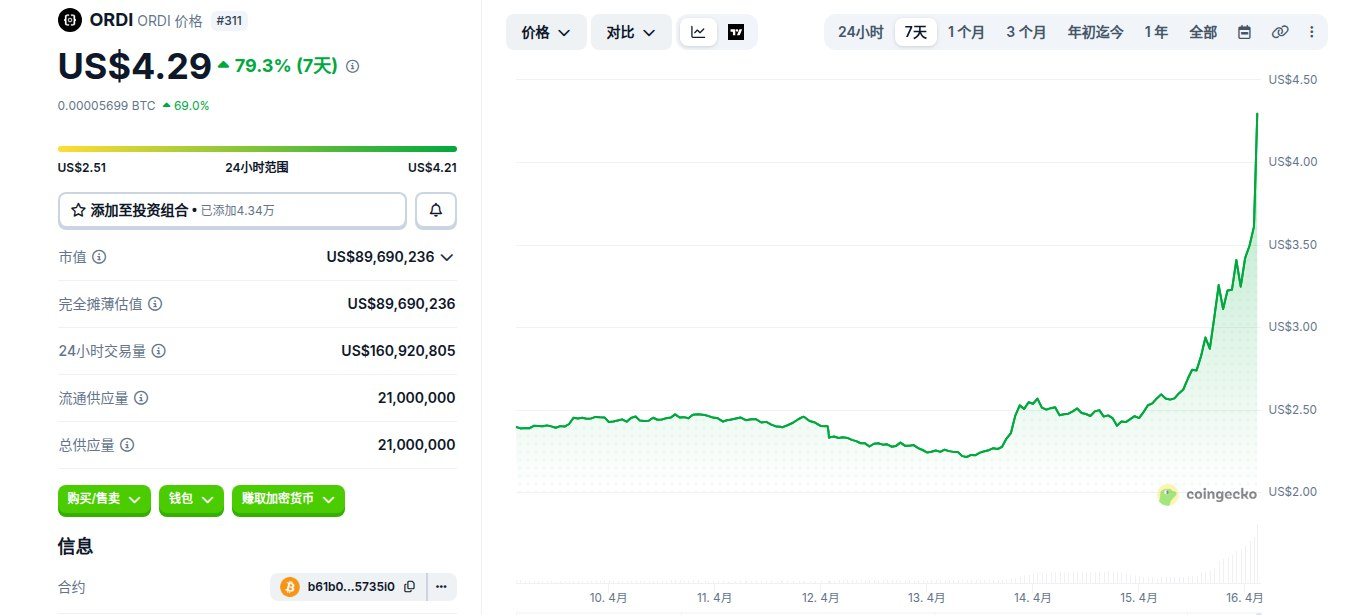Click the 信息 section heading
The image size is (1360, 615).
[x=75, y=546]
